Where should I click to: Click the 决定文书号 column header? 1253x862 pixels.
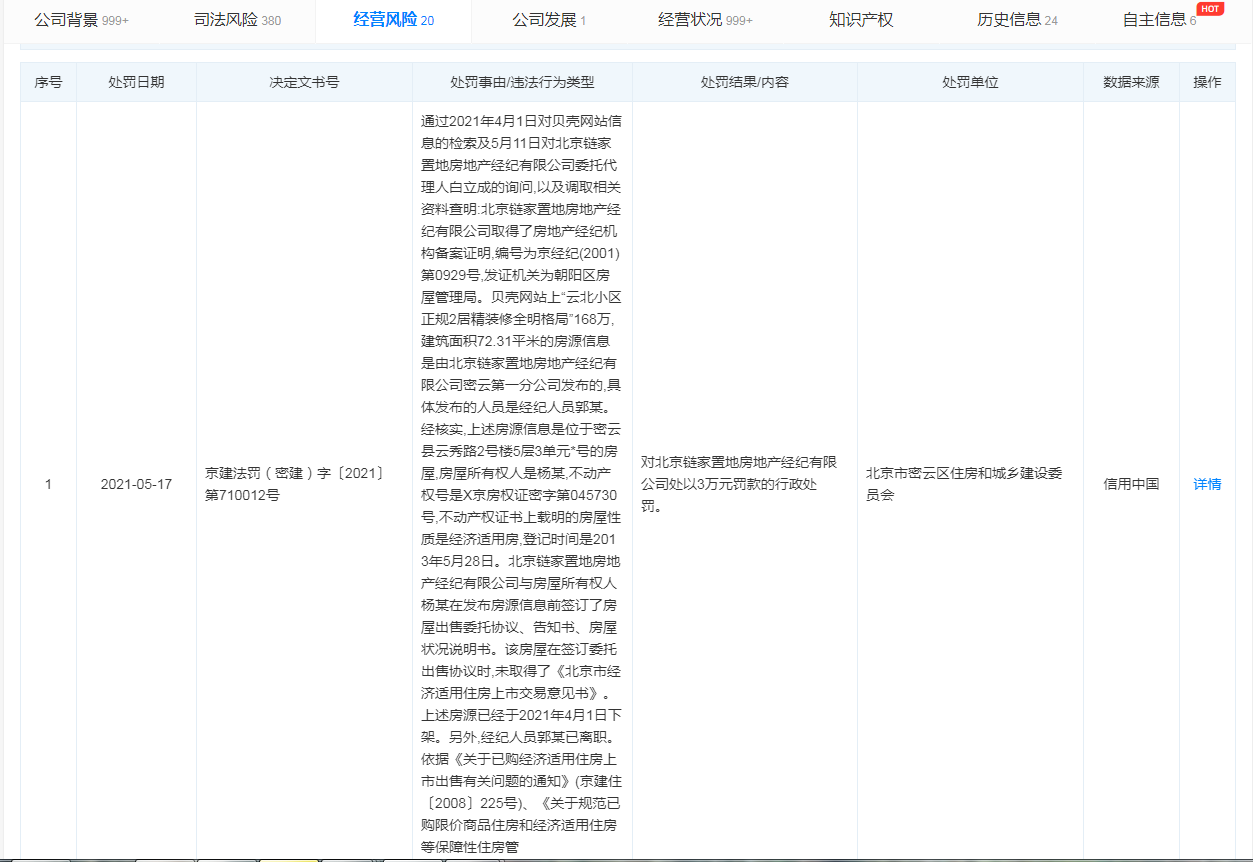[304, 82]
